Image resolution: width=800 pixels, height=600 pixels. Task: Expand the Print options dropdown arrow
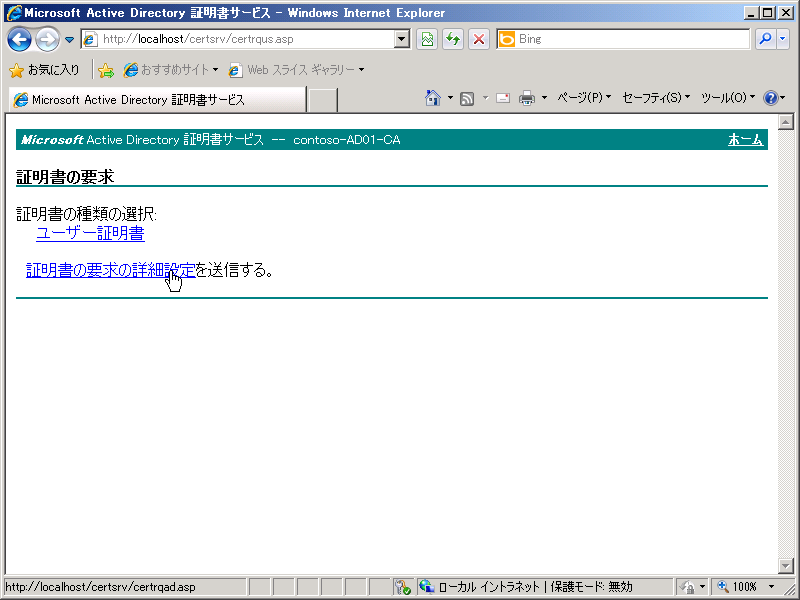pyautogui.click(x=544, y=97)
